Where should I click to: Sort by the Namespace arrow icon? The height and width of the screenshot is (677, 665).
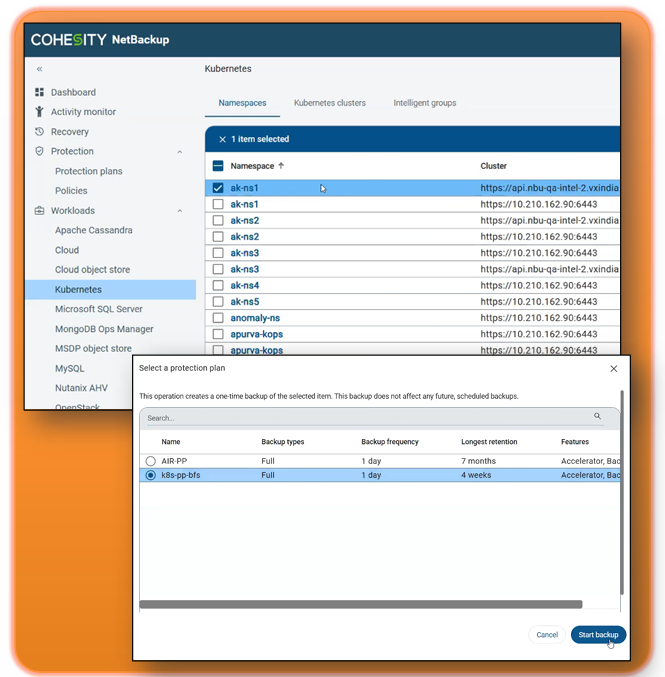(x=281, y=165)
